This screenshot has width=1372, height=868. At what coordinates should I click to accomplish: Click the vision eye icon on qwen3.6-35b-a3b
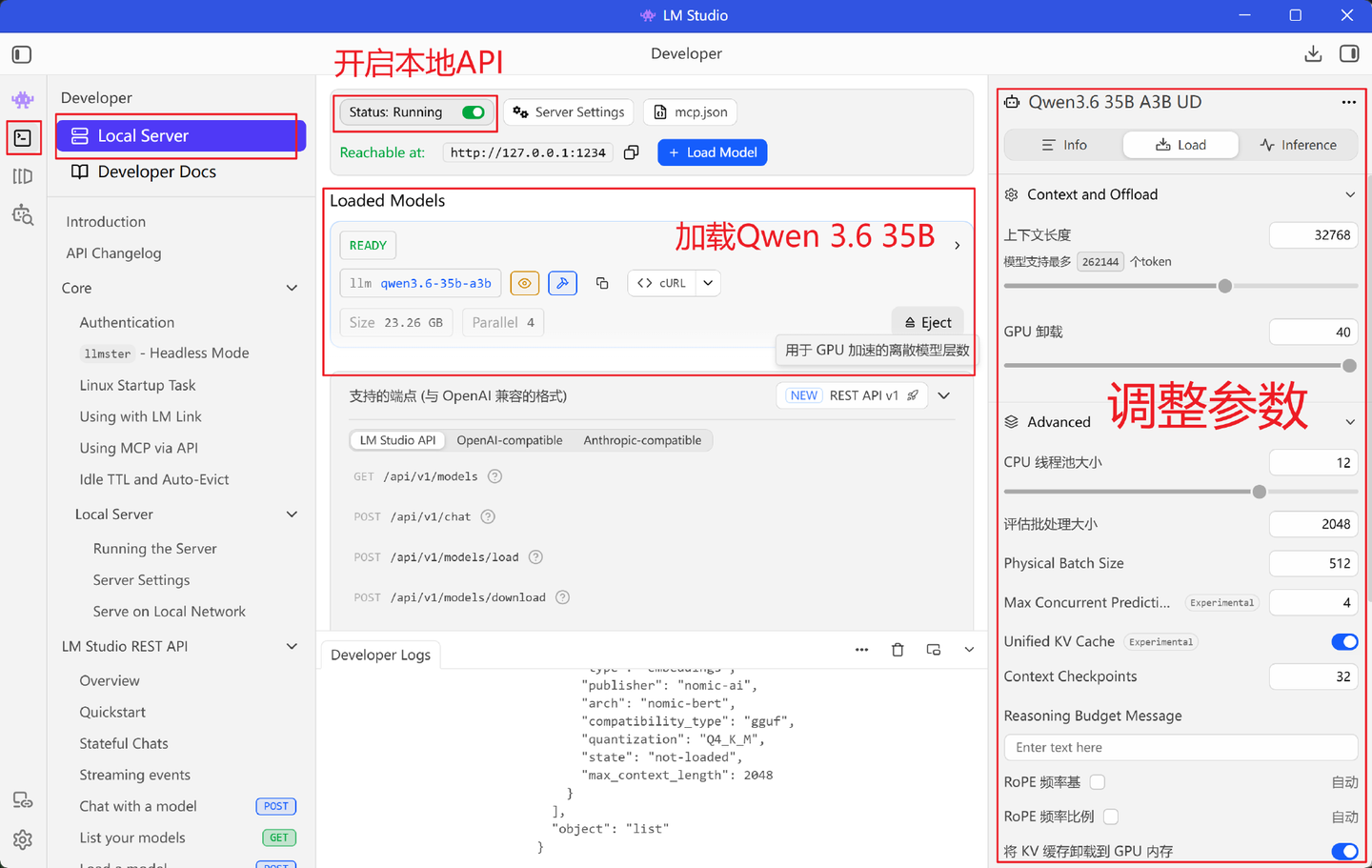click(525, 283)
